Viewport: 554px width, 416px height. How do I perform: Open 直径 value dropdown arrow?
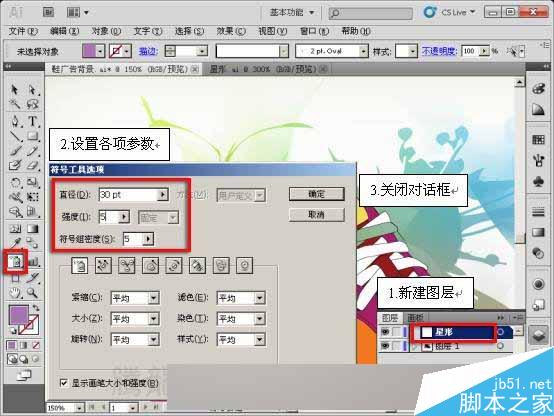(x=163, y=194)
